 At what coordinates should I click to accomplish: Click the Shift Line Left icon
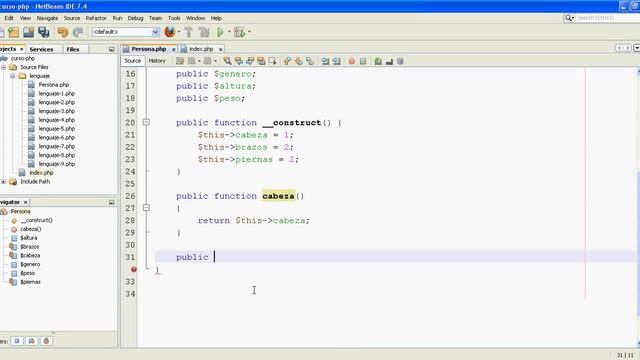tap(325, 61)
